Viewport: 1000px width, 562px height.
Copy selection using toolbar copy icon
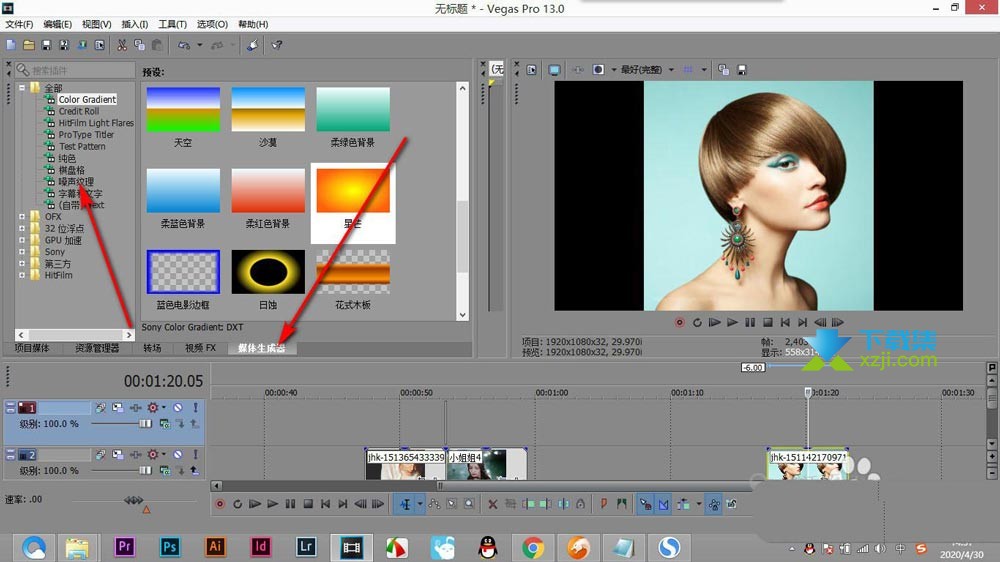(139, 45)
